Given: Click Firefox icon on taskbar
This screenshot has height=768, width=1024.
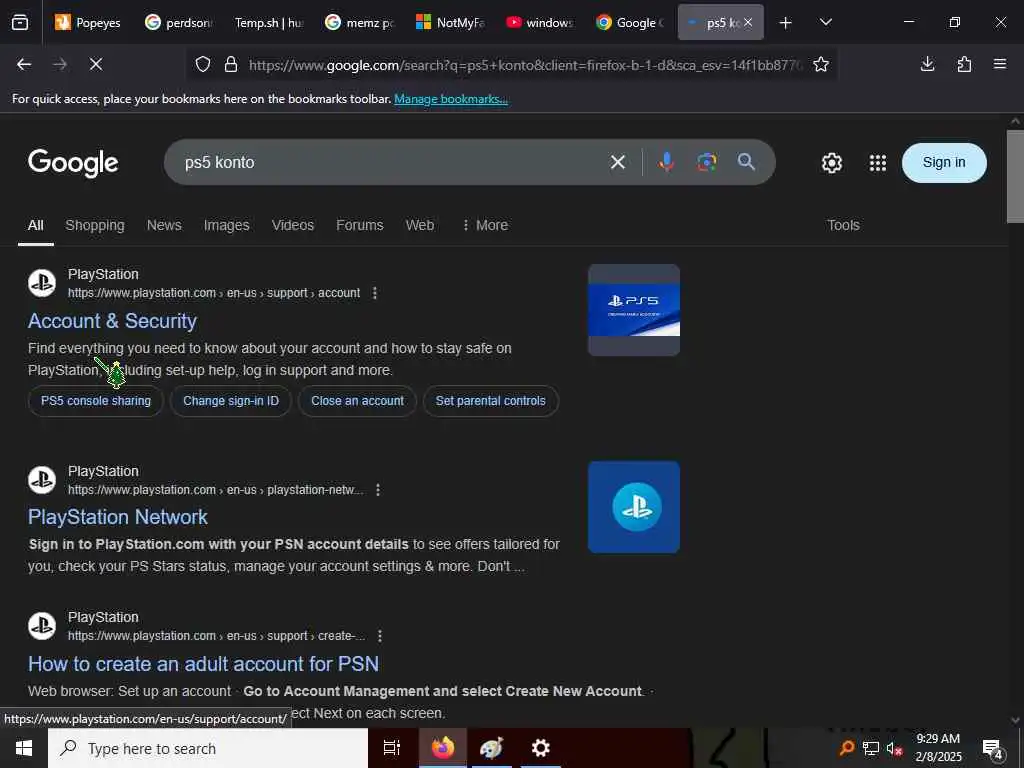Looking at the screenshot, I should tap(443, 748).
